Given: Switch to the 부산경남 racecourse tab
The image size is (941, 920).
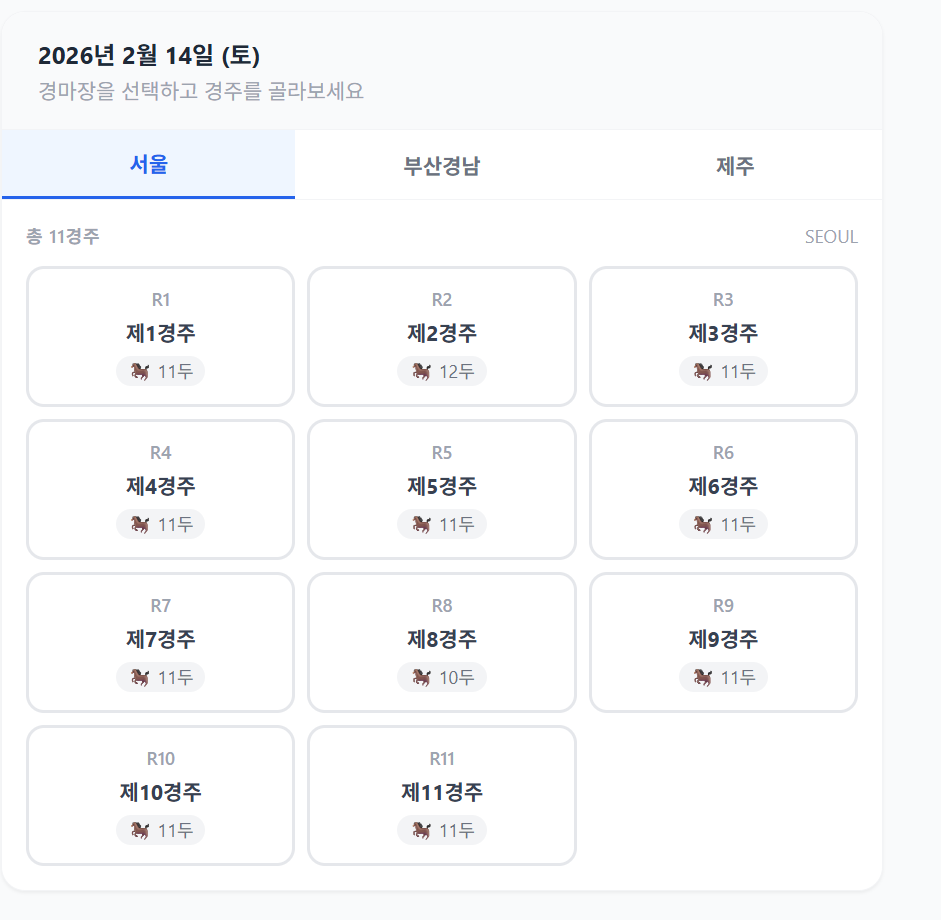Looking at the screenshot, I should [x=442, y=165].
